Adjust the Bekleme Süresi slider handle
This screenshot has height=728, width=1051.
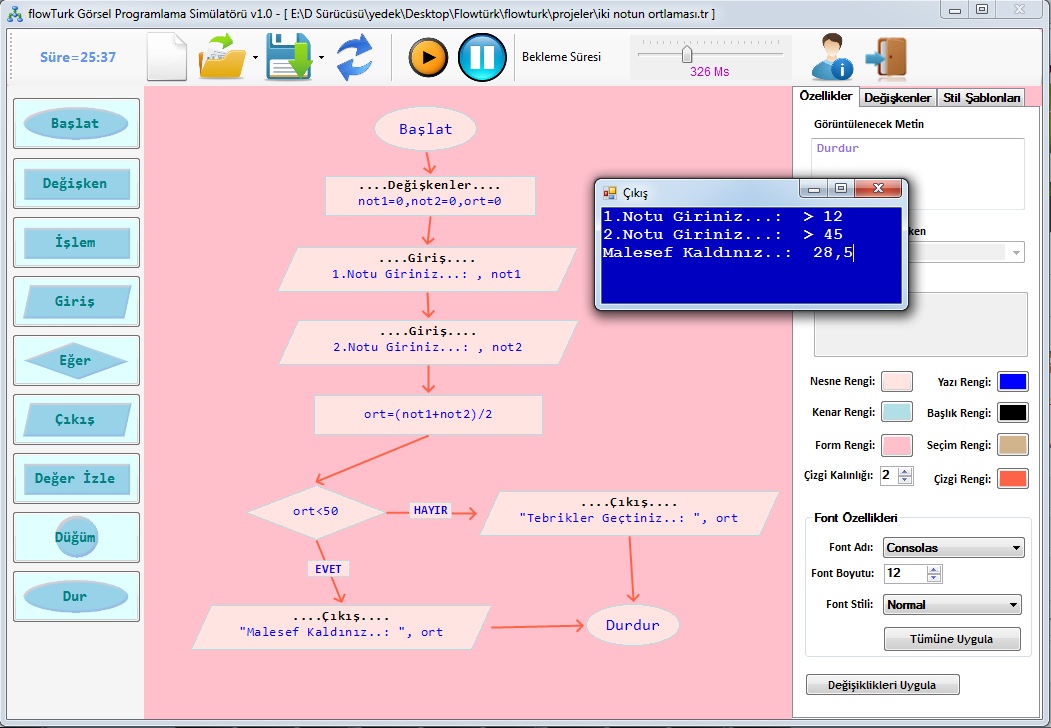pyautogui.click(x=687, y=54)
